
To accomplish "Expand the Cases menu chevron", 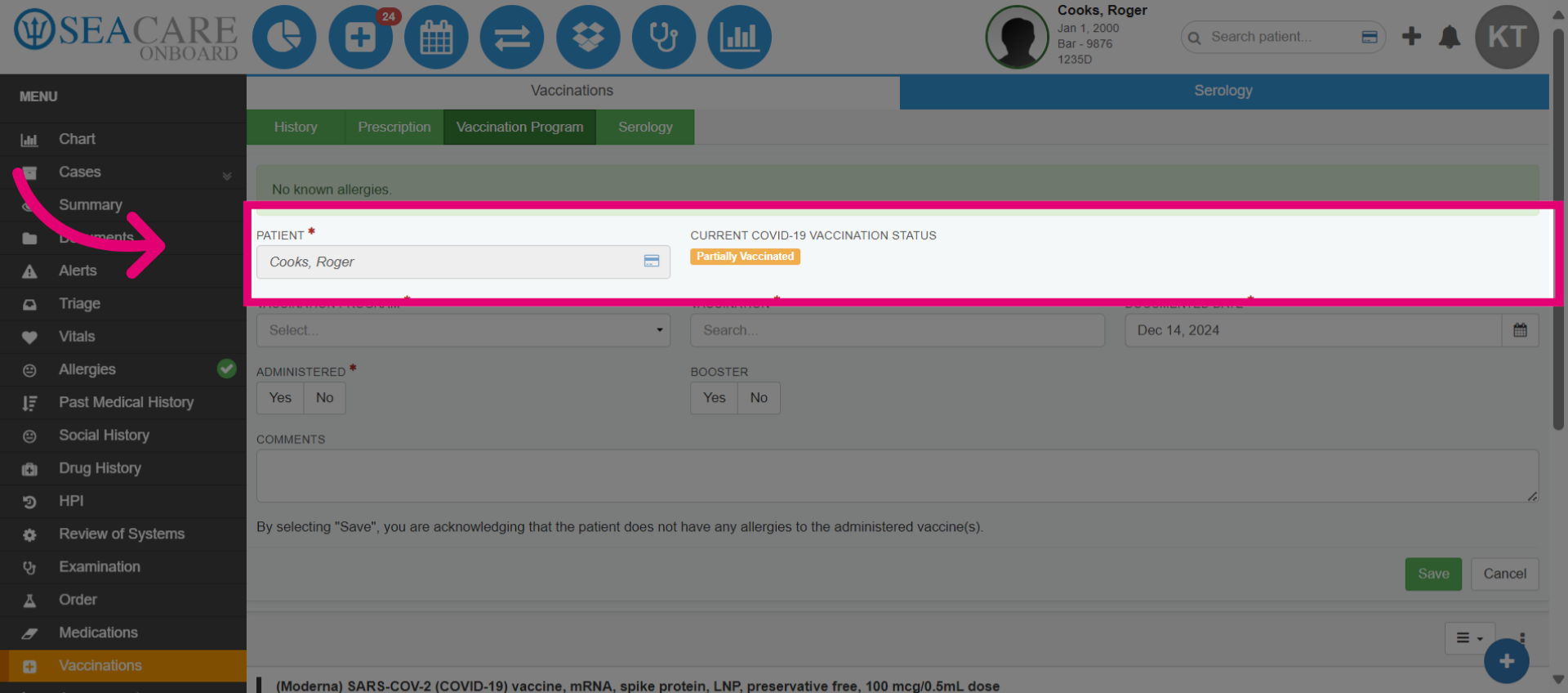I will pyautogui.click(x=227, y=175).
